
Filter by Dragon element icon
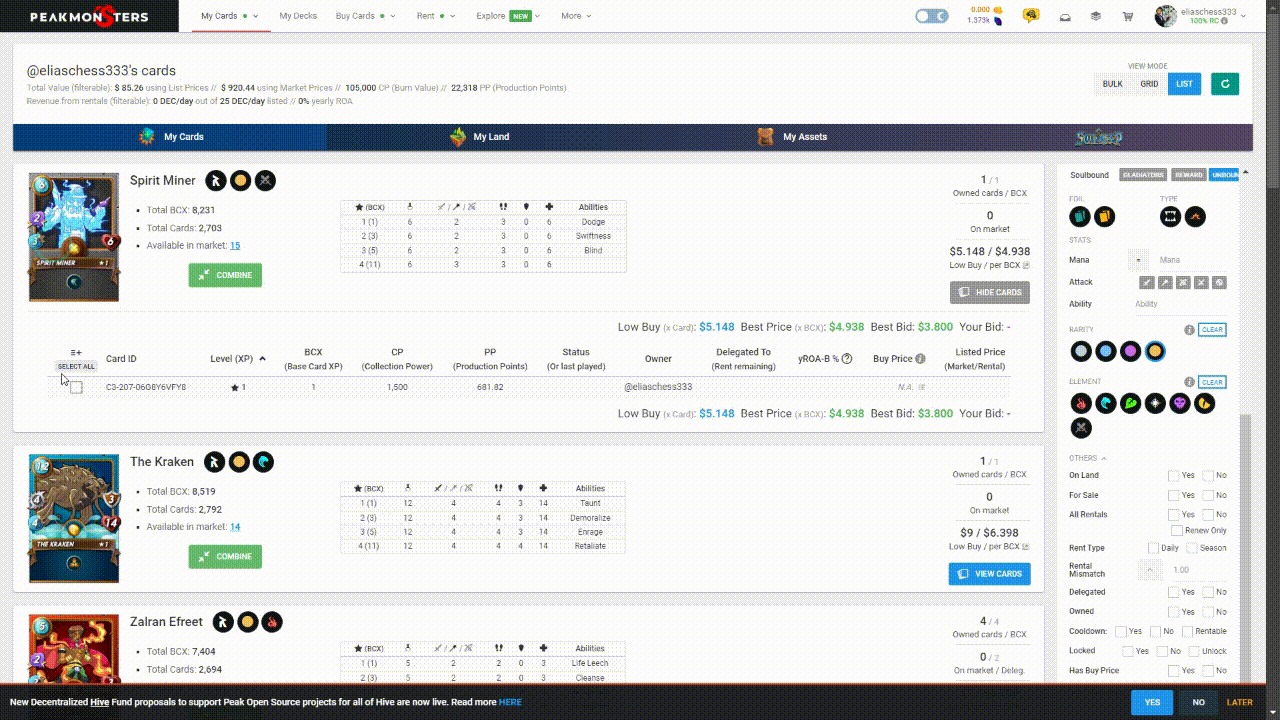coord(1205,403)
